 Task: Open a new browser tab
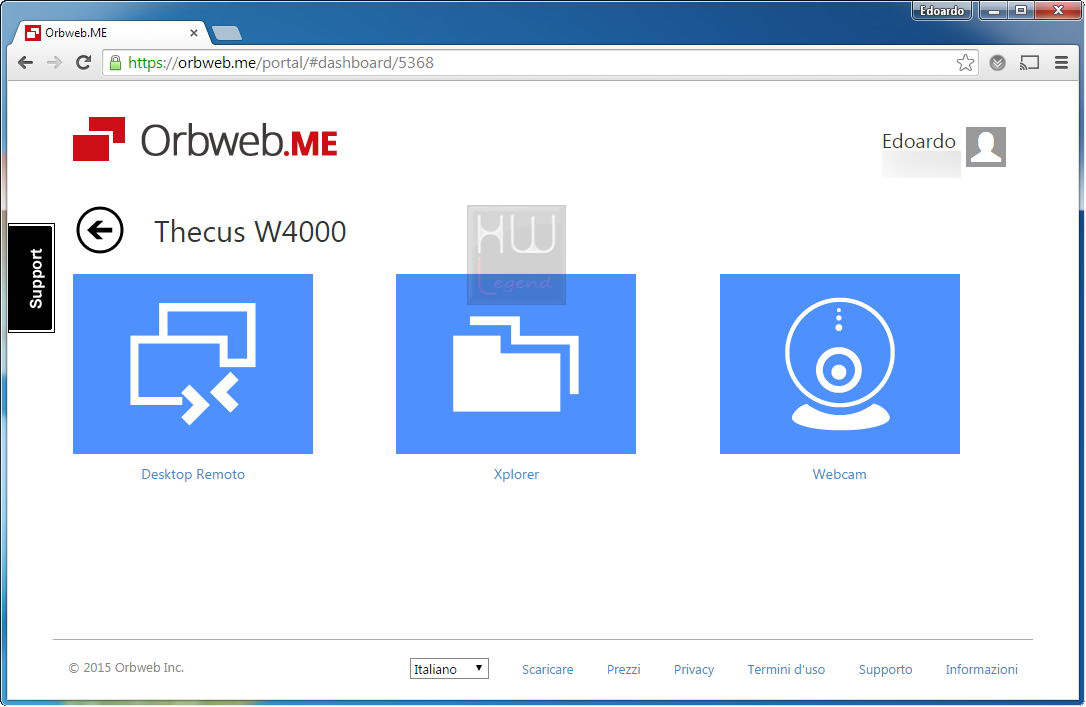[227, 33]
